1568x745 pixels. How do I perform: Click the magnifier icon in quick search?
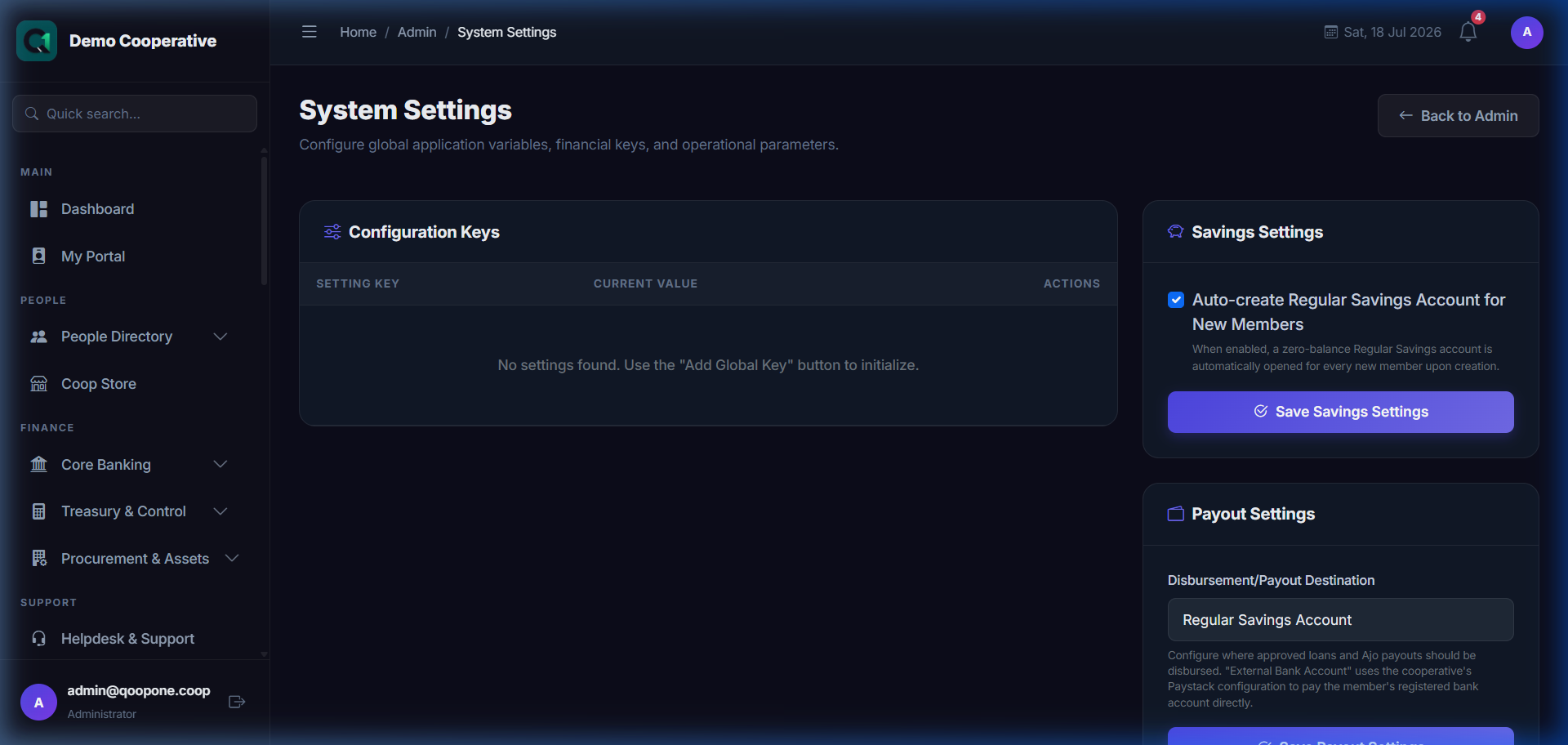tap(32, 114)
